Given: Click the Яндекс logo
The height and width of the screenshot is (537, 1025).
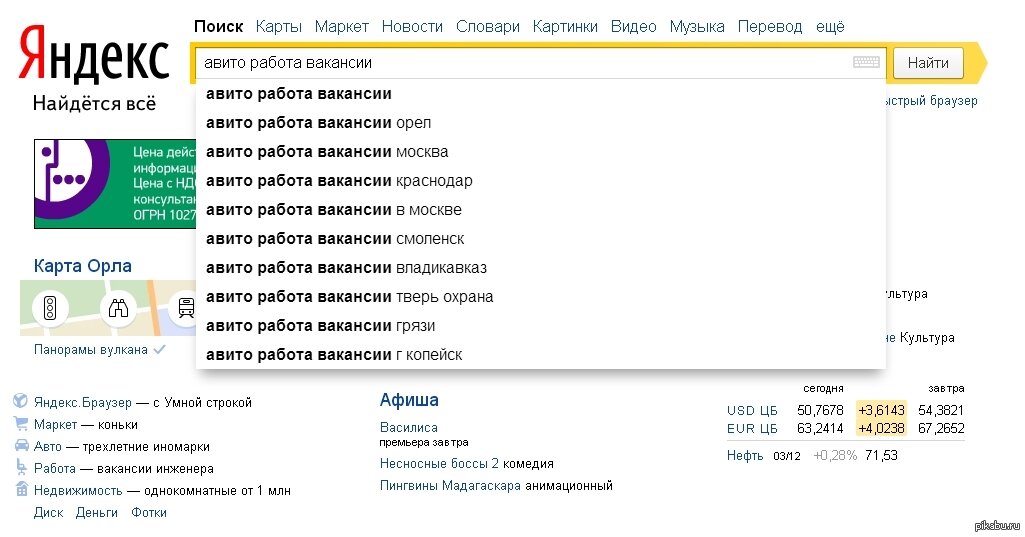Looking at the screenshot, I should pyautogui.click(x=93, y=54).
